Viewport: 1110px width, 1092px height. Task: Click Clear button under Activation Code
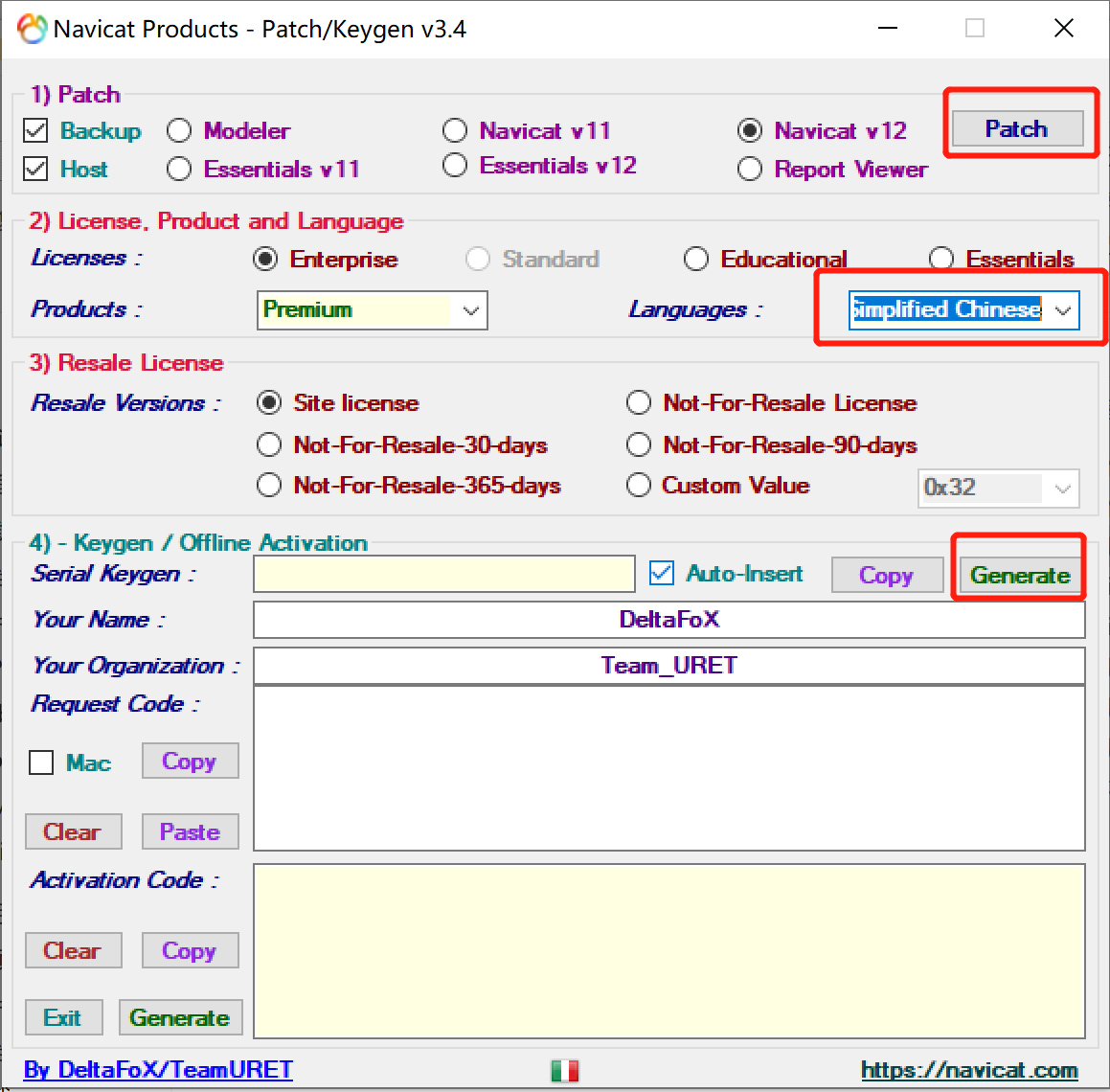click(73, 950)
